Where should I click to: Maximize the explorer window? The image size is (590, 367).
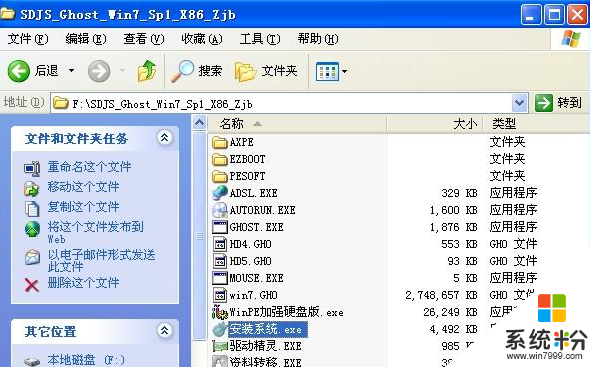pyautogui.click(x=554, y=15)
